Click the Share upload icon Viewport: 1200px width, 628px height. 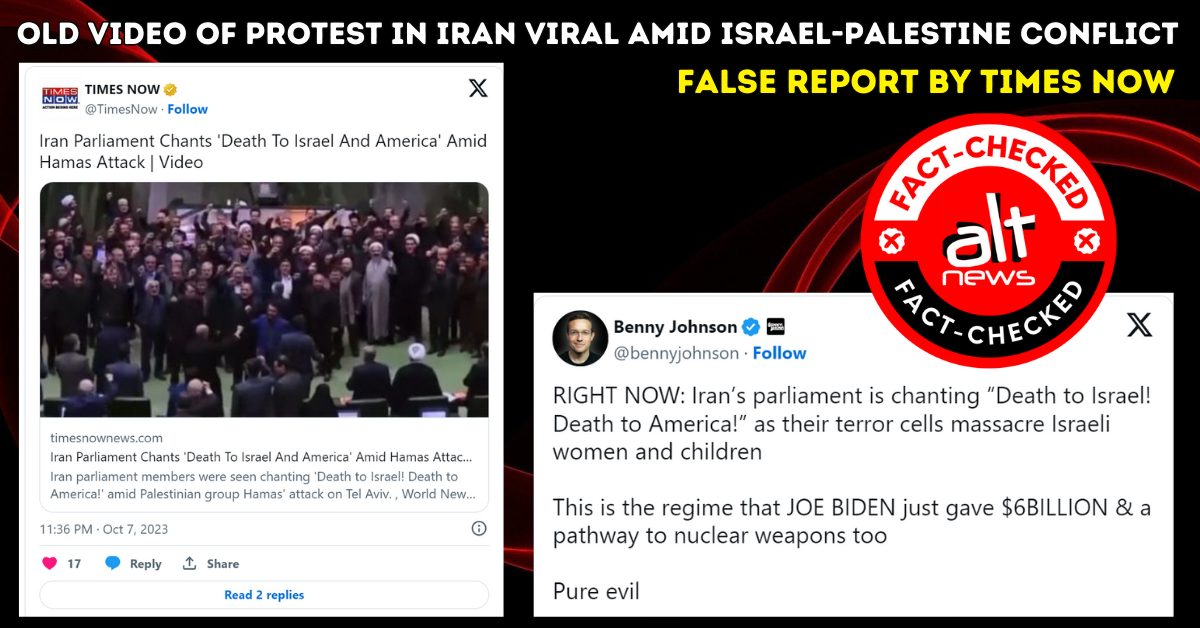[x=190, y=563]
